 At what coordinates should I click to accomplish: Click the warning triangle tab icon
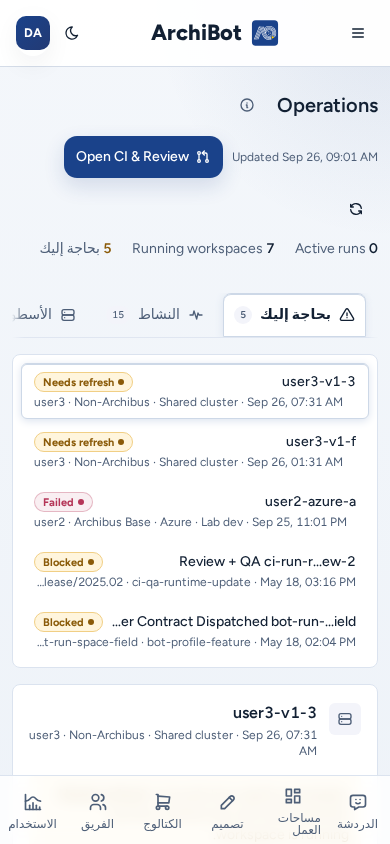point(348,315)
